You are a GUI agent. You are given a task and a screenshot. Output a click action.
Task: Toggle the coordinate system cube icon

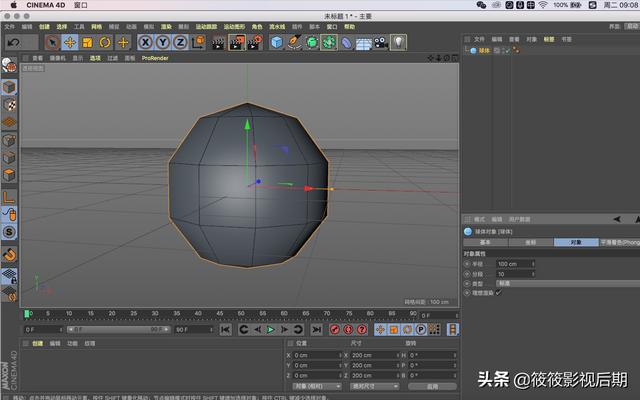(198, 42)
